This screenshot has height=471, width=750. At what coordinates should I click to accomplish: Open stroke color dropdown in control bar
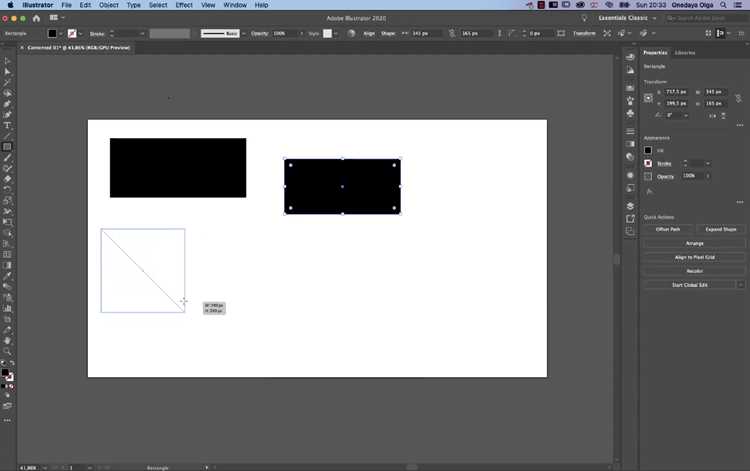pyautogui.click(x=80, y=33)
